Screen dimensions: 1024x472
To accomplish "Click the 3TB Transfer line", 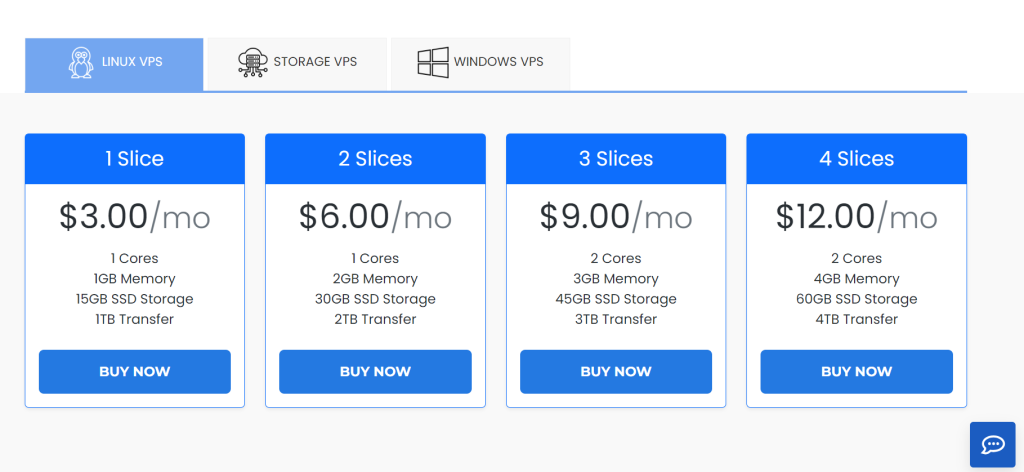I will 616,319.
